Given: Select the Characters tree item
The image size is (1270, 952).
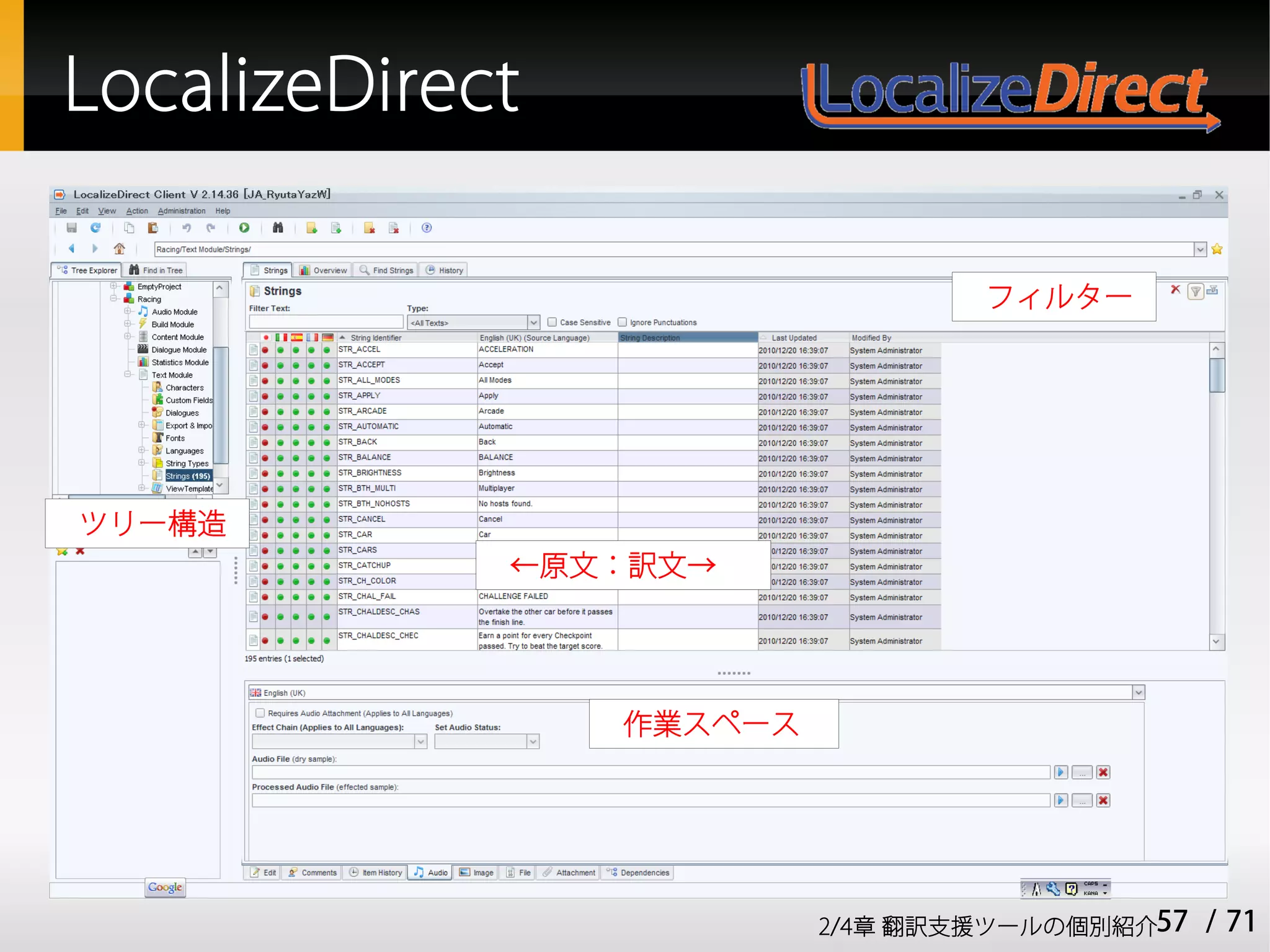Looking at the screenshot, I should point(184,388).
